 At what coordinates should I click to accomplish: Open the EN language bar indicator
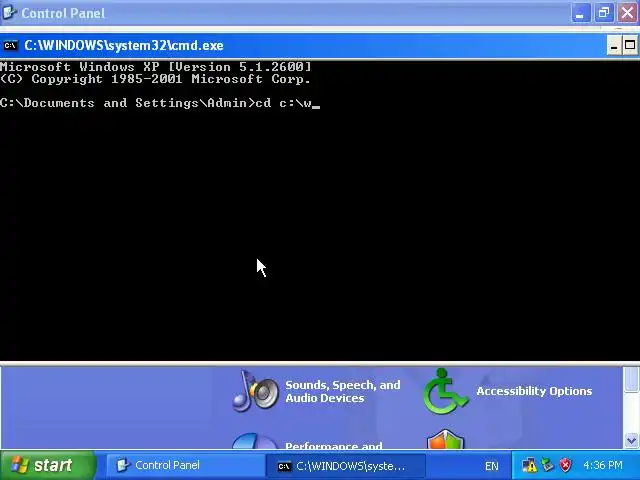coord(491,466)
